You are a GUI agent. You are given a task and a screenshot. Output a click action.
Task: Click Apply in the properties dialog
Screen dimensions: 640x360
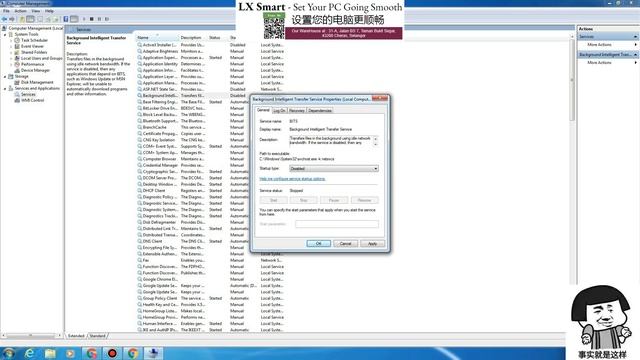373,244
